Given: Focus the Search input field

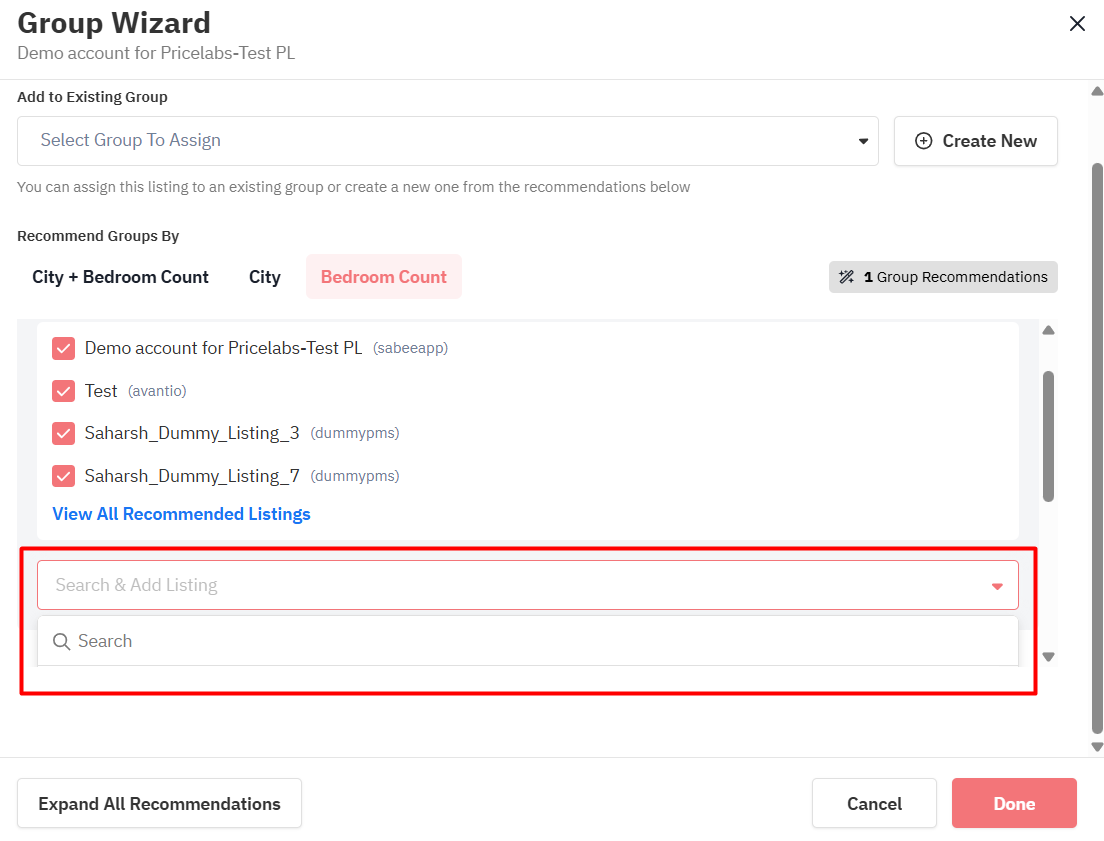Looking at the screenshot, I should coord(540,641).
